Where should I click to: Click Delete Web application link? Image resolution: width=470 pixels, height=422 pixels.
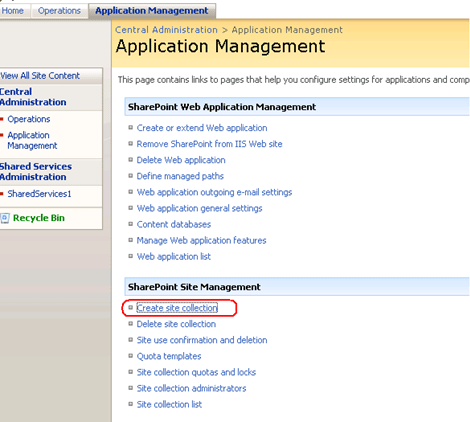(181, 160)
